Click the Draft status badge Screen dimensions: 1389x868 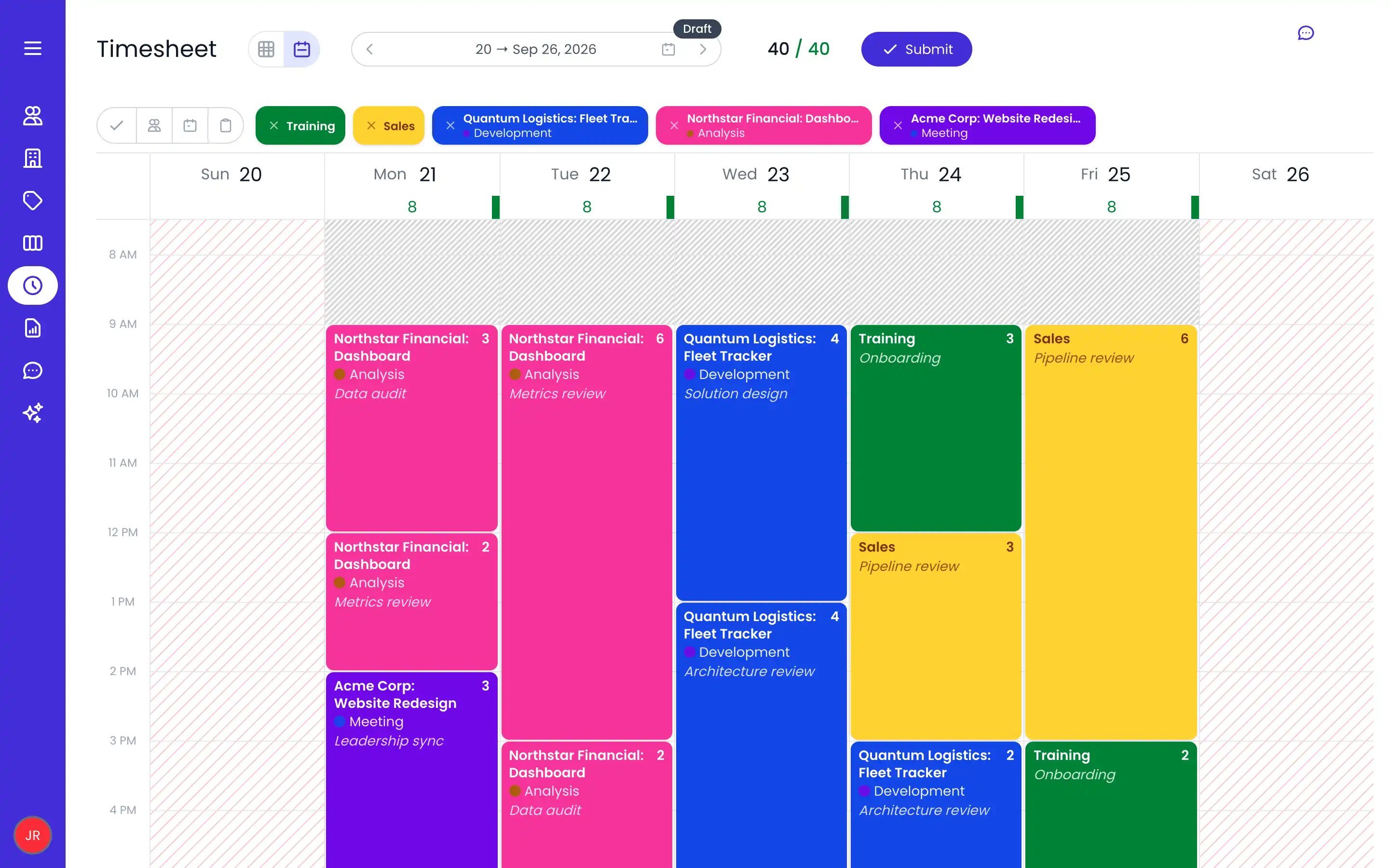click(697, 29)
